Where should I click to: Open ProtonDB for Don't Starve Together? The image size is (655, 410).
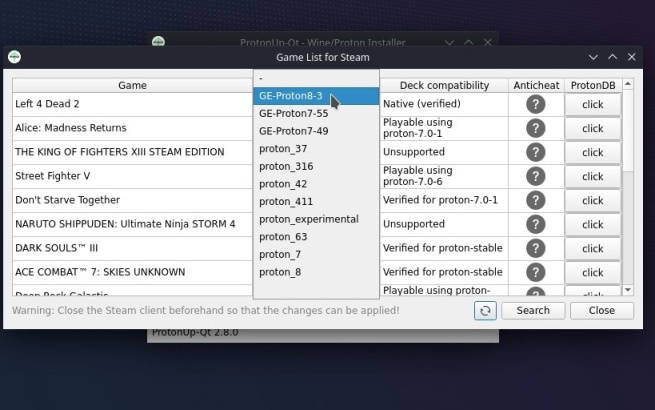click(x=593, y=201)
